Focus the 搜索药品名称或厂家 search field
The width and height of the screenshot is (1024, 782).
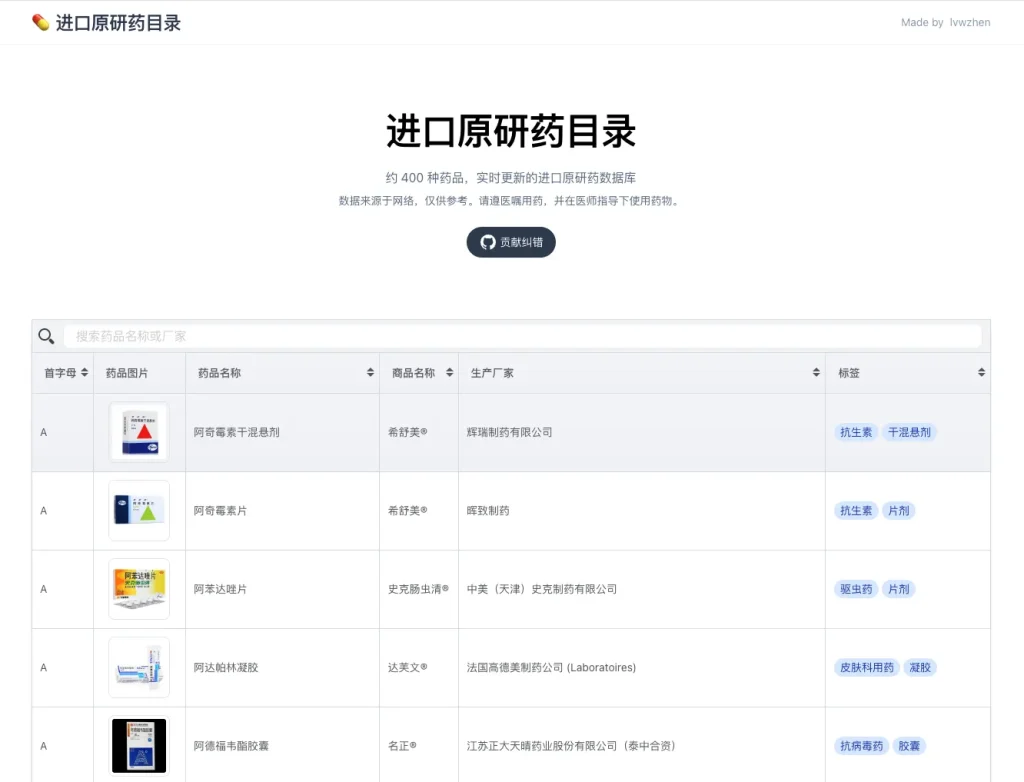522,336
